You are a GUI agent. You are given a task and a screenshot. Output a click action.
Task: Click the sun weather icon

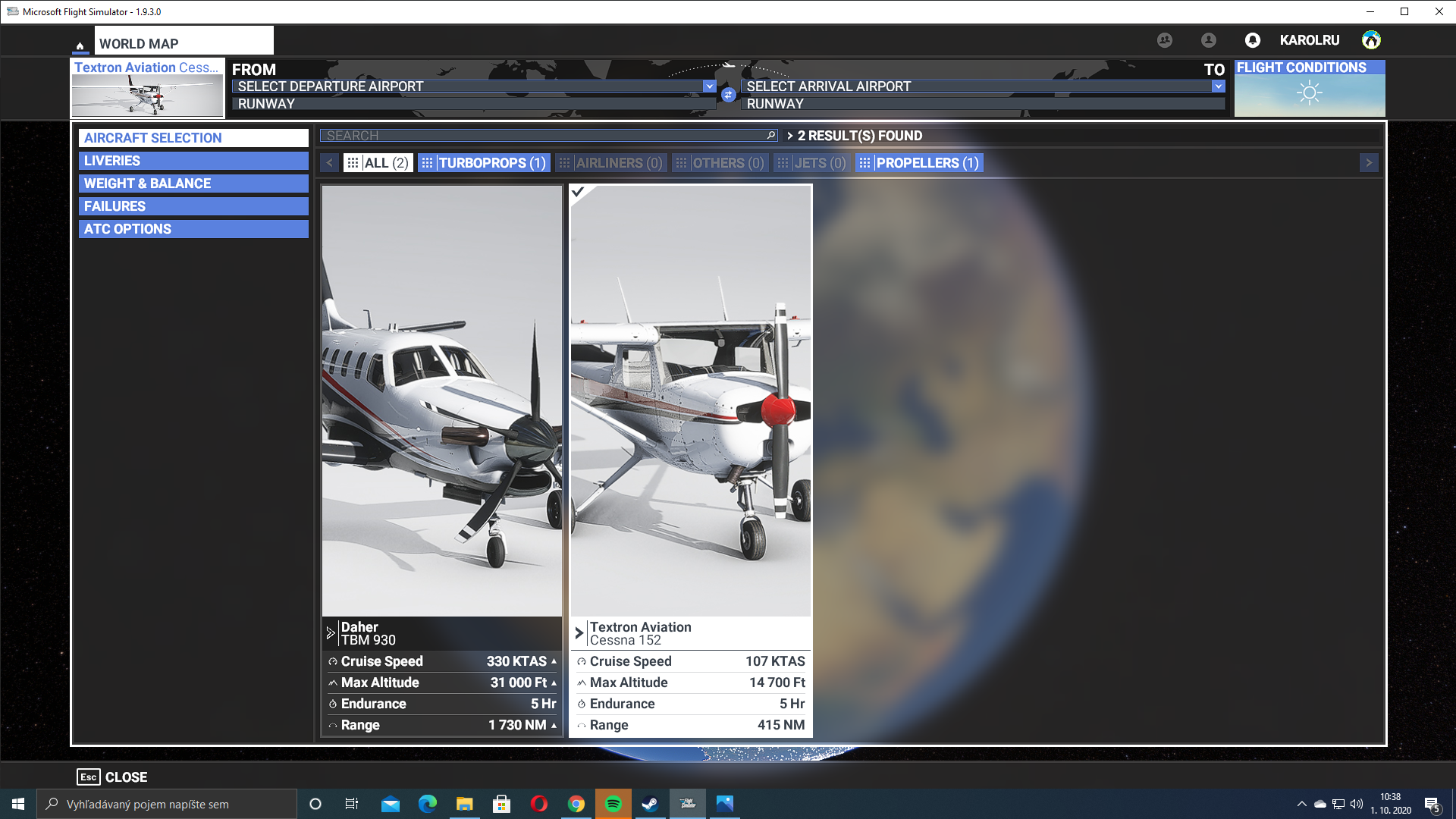tap(1309, 93)
